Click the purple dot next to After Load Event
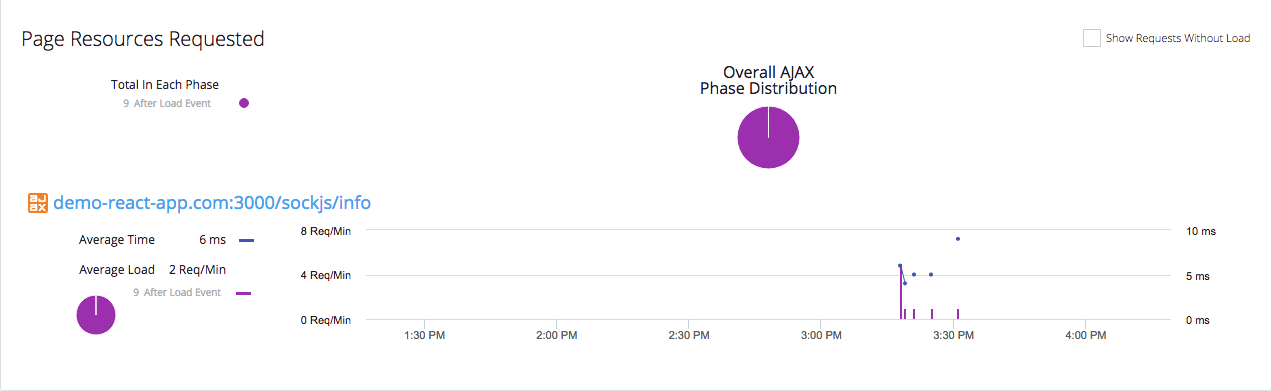 (x=244, y=103)
